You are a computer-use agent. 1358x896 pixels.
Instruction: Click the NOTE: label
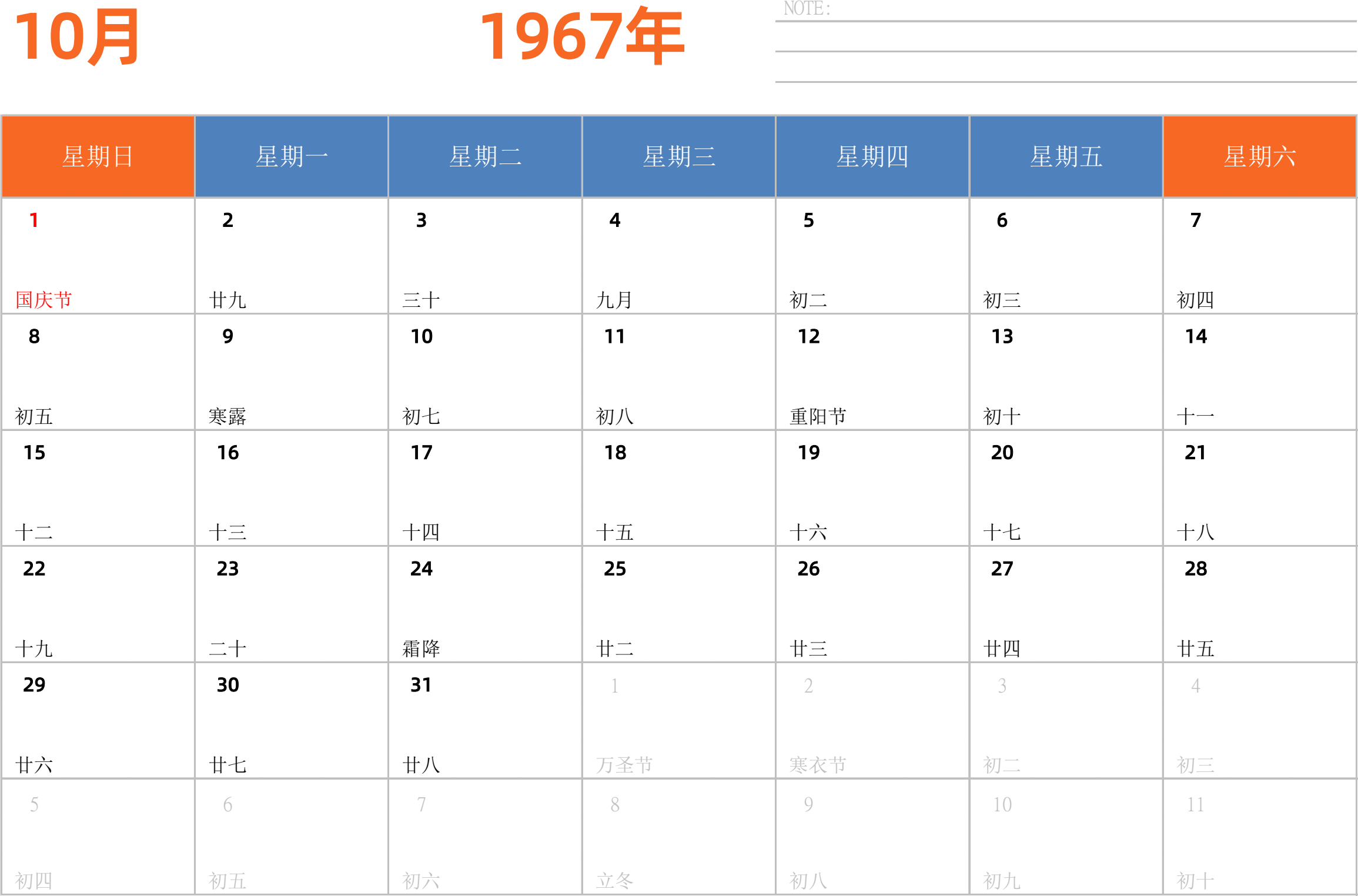coord(807,9)
